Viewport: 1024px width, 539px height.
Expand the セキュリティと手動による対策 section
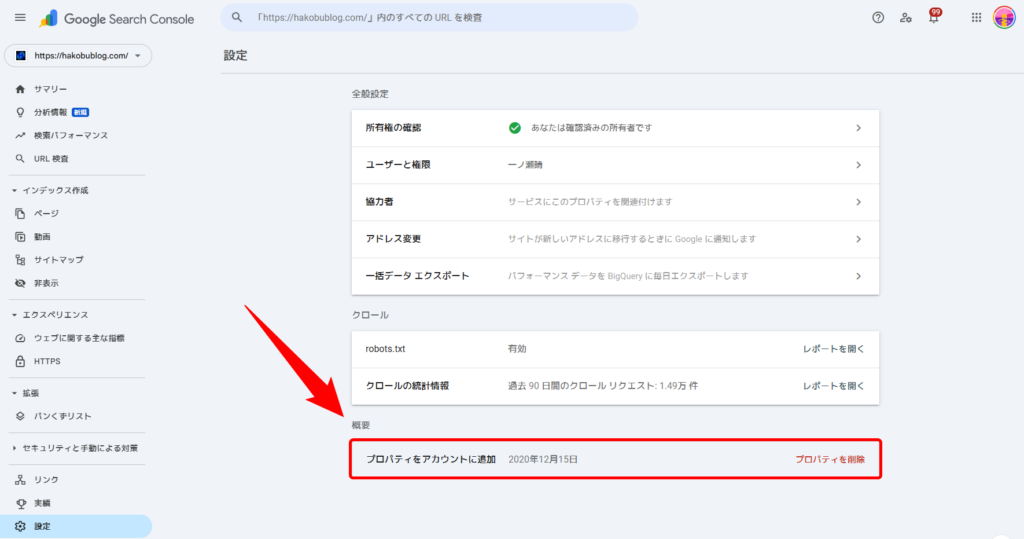pos(14,448)
